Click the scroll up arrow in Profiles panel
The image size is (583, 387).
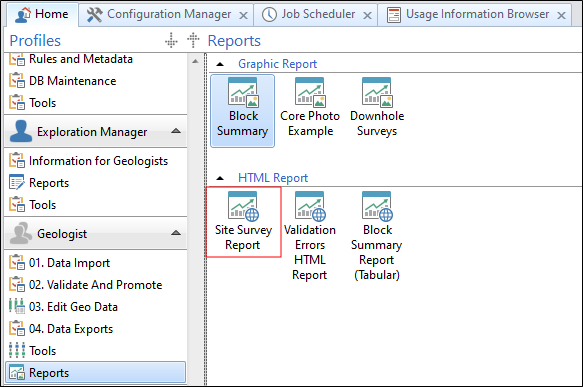click(196, 61)
